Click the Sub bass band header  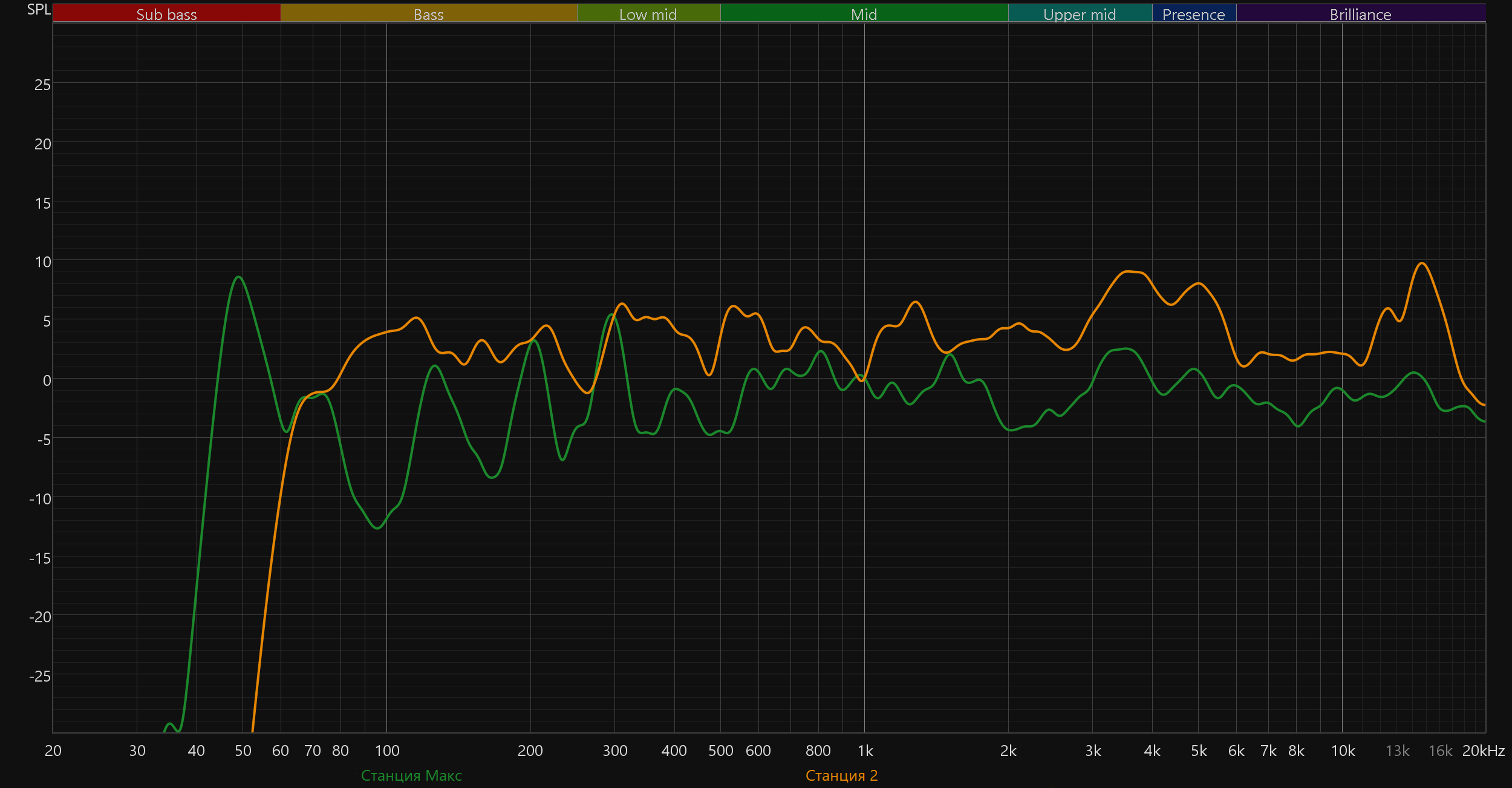(166, 14)
